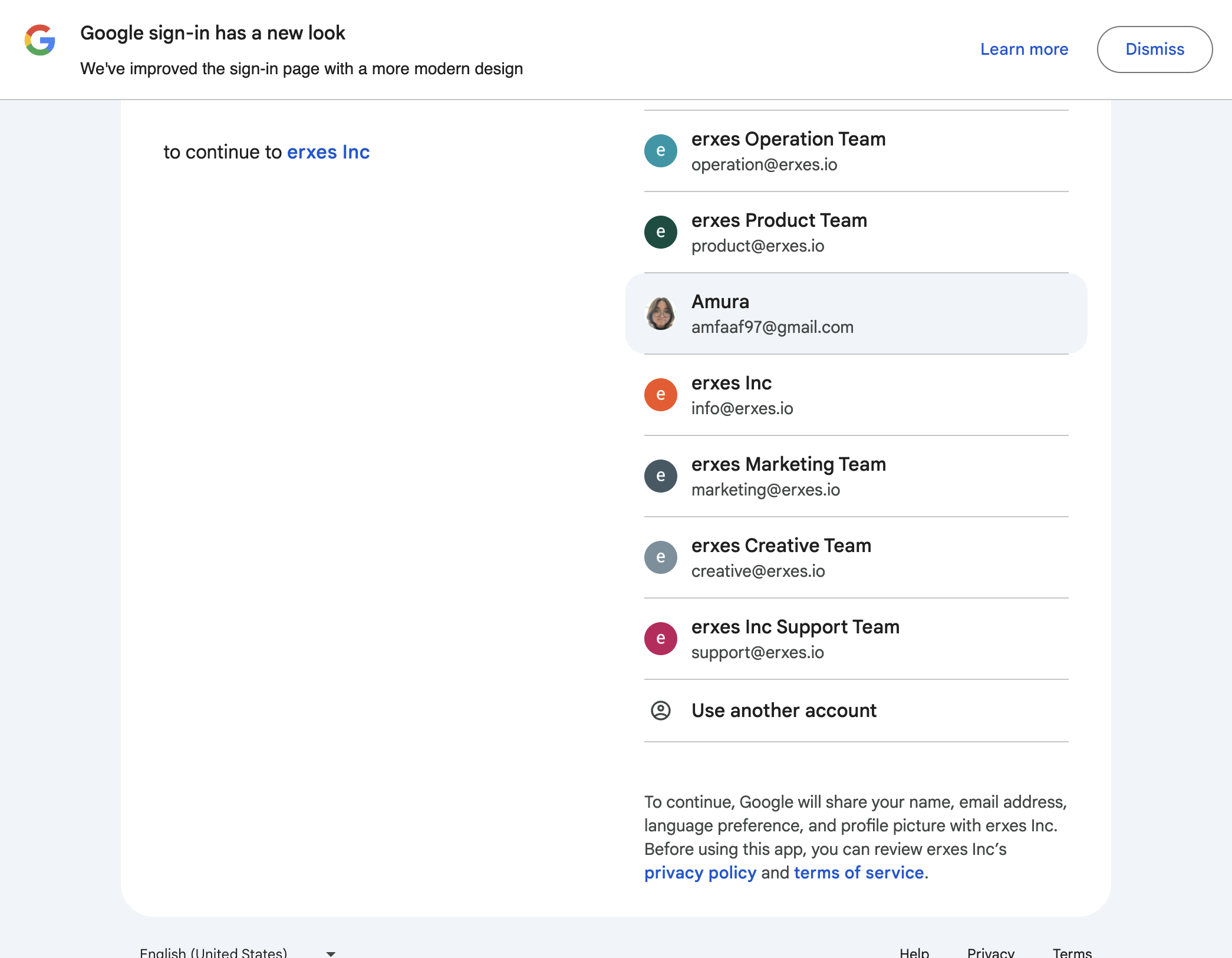The height and width of the screenshot is (958, 1232).
Task: Open the language dropdown arrow
Action: point(331,953)
